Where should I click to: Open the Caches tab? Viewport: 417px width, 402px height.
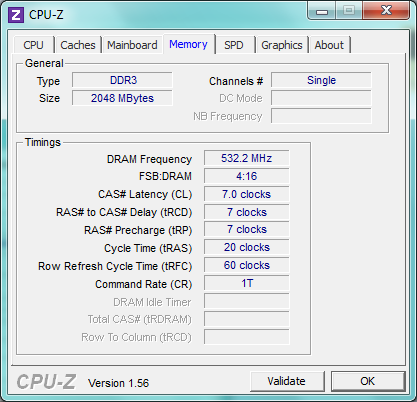[78, 45]
